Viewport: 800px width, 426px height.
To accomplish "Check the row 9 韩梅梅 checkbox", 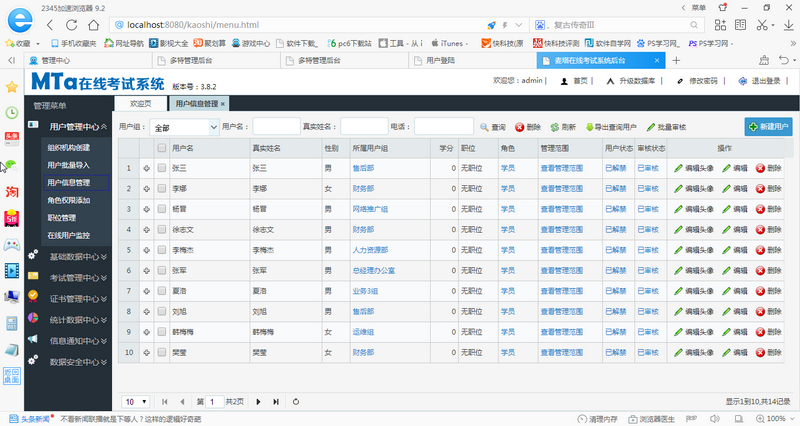I will [x=162, y=332].
